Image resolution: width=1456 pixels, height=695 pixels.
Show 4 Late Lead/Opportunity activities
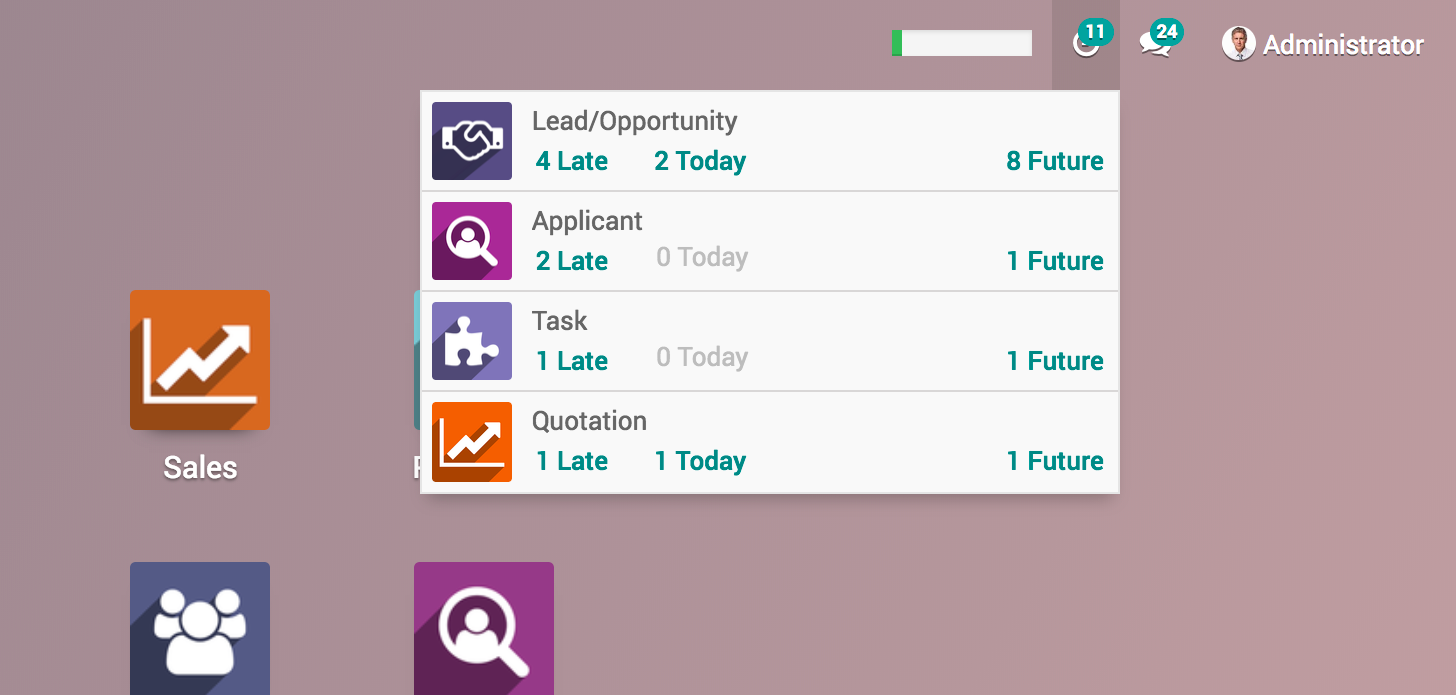click(572, 161)
